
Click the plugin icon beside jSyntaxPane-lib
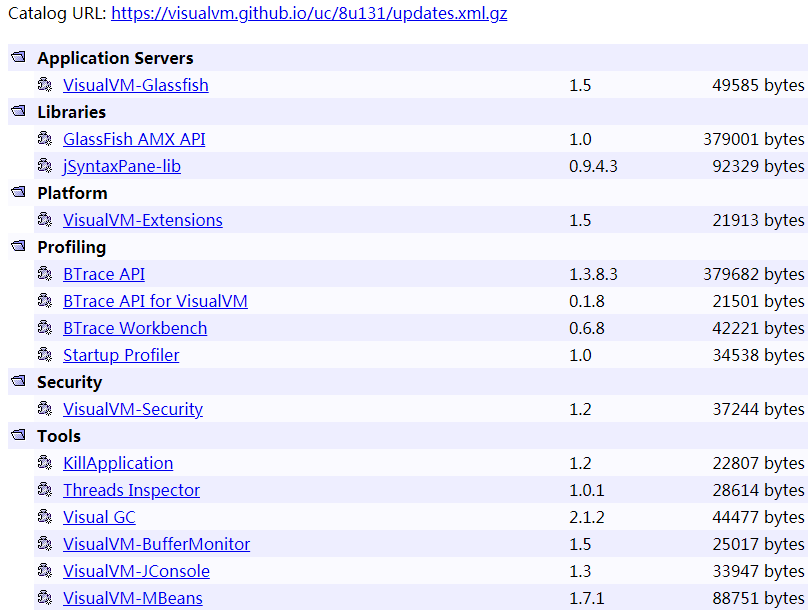[x=45, y=166]
